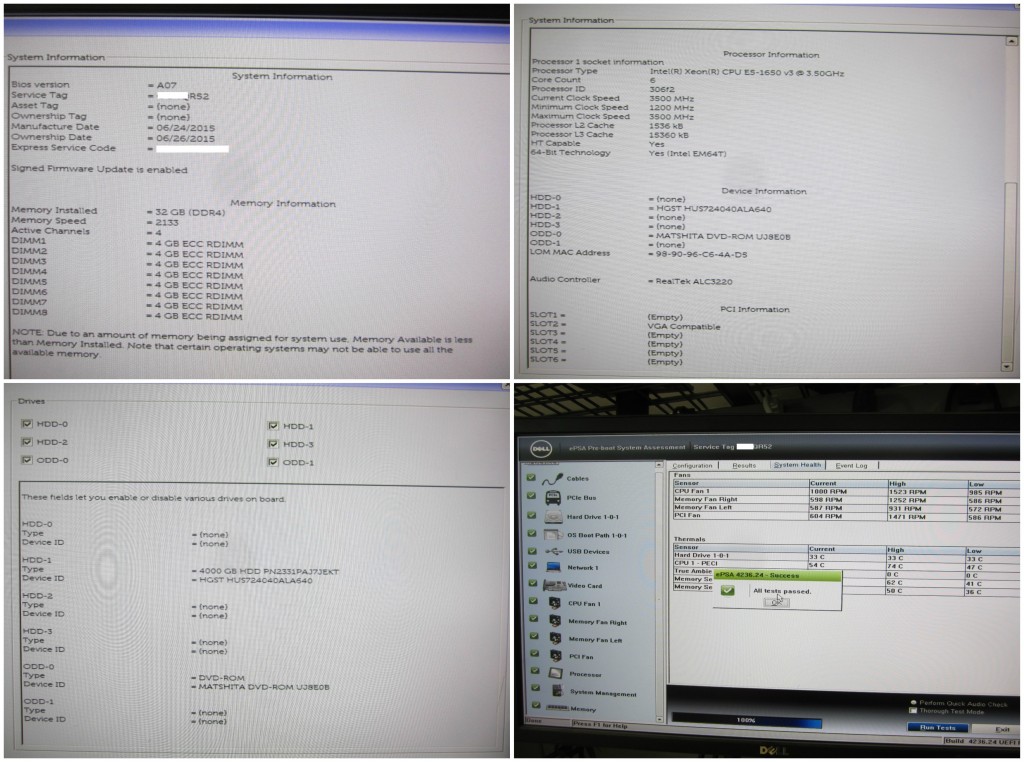Uncheck the Processor test checkbox

point(536,671)
